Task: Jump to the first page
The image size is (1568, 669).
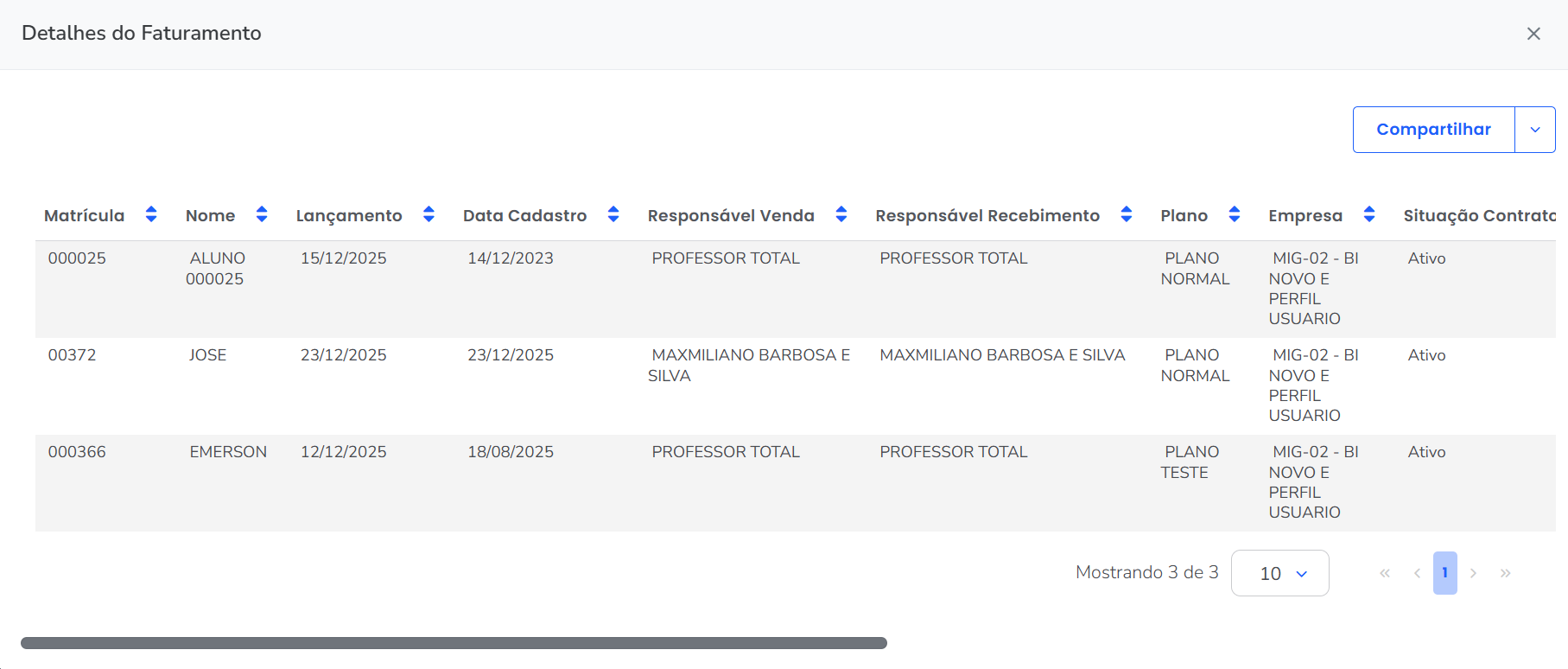Action: [x=1385, y=573]
